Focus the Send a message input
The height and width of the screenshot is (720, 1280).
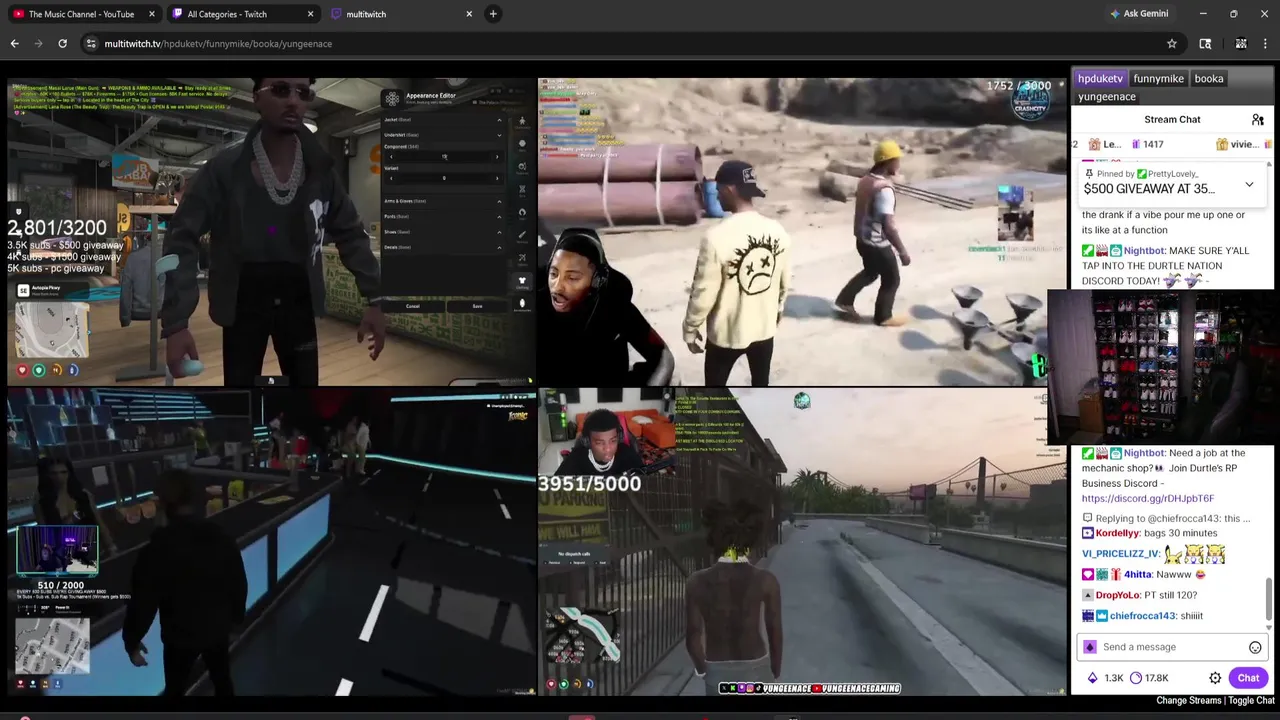click(1171, 647)
